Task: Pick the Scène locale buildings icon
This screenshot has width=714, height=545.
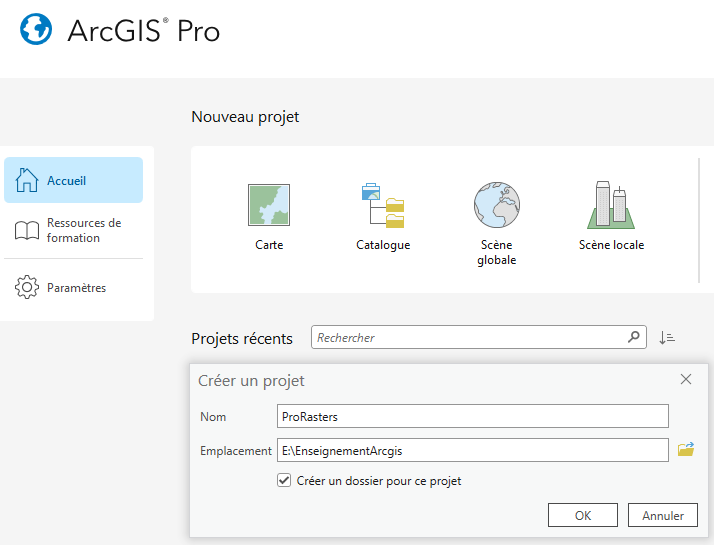Action: pyautogui.click(x=611, y=204)
